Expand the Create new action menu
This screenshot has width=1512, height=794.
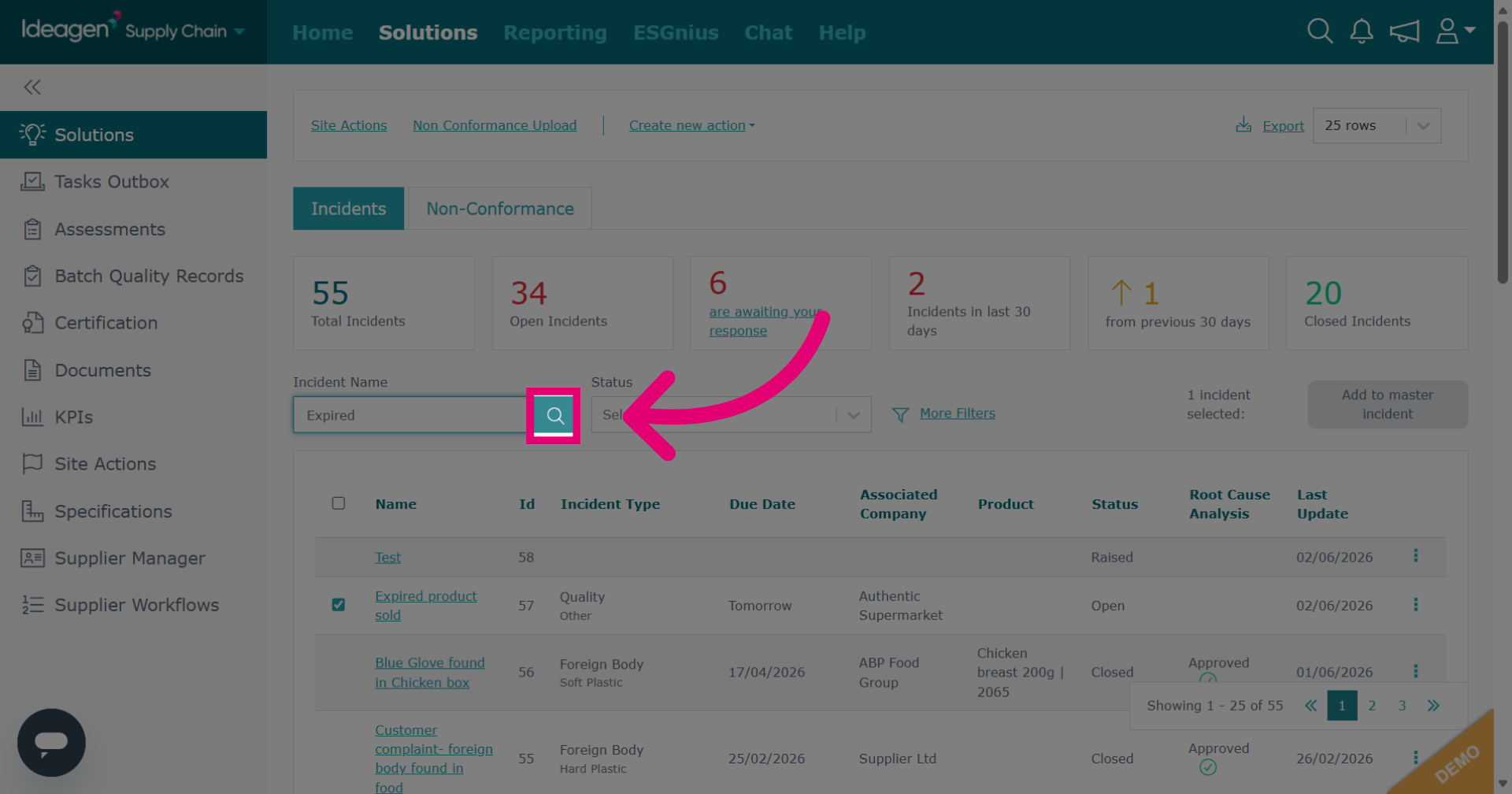691,125
